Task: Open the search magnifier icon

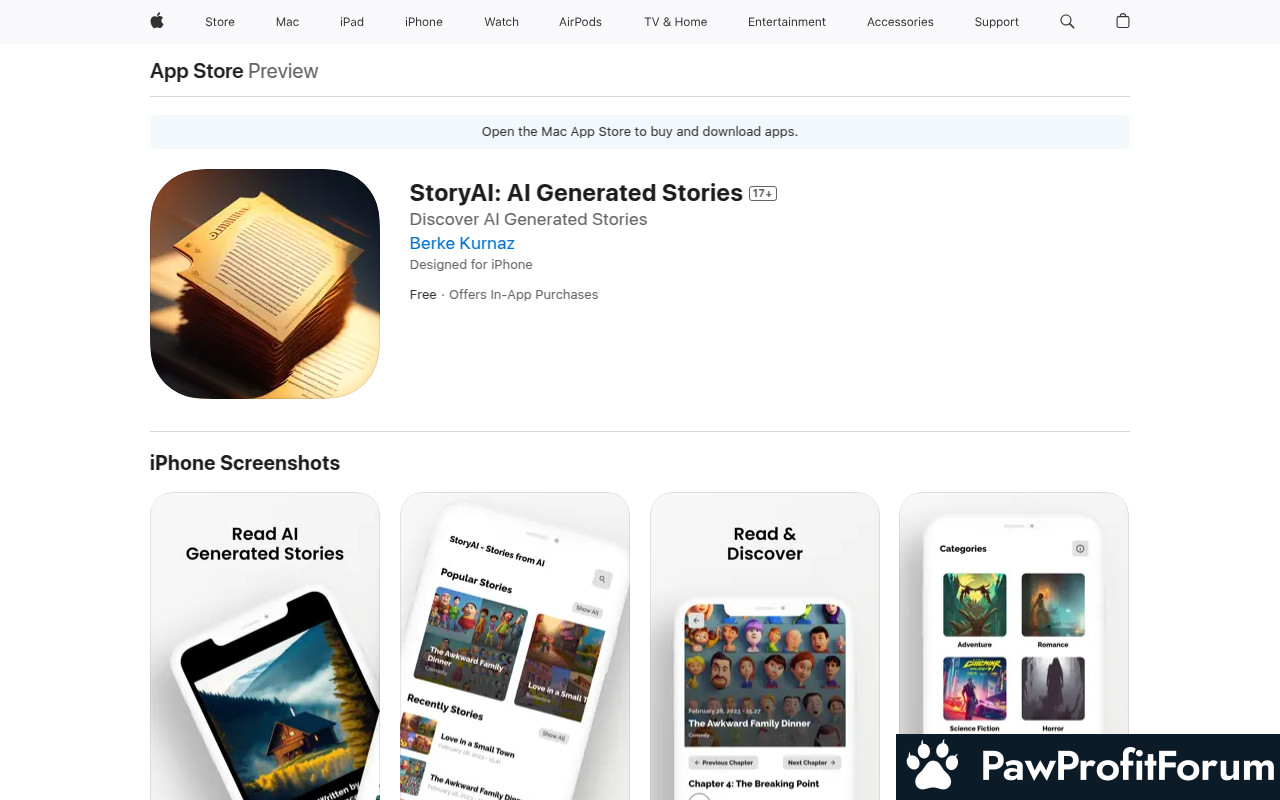Action: [x=1067, y=21]
